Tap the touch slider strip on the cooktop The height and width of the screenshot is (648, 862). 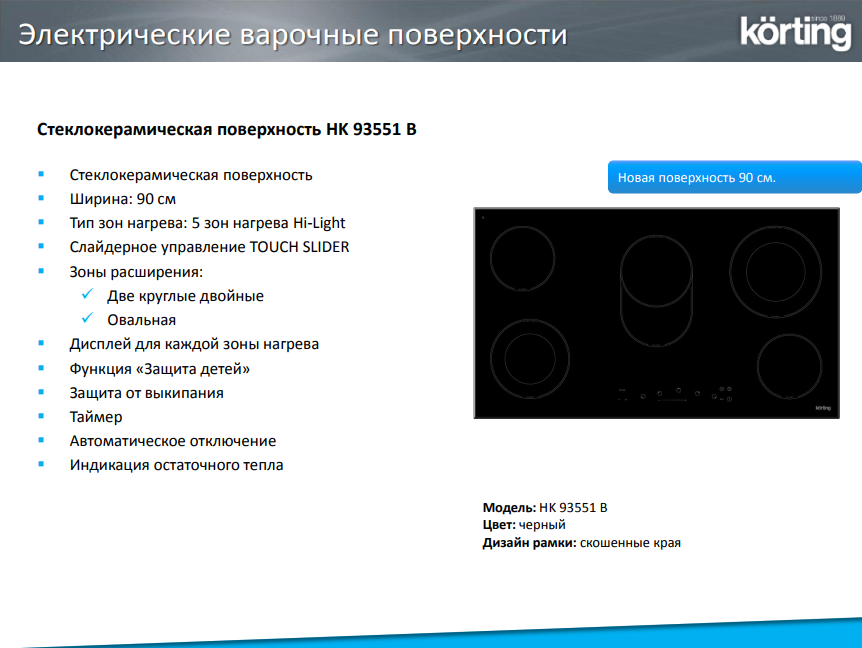tap(672, 401)
